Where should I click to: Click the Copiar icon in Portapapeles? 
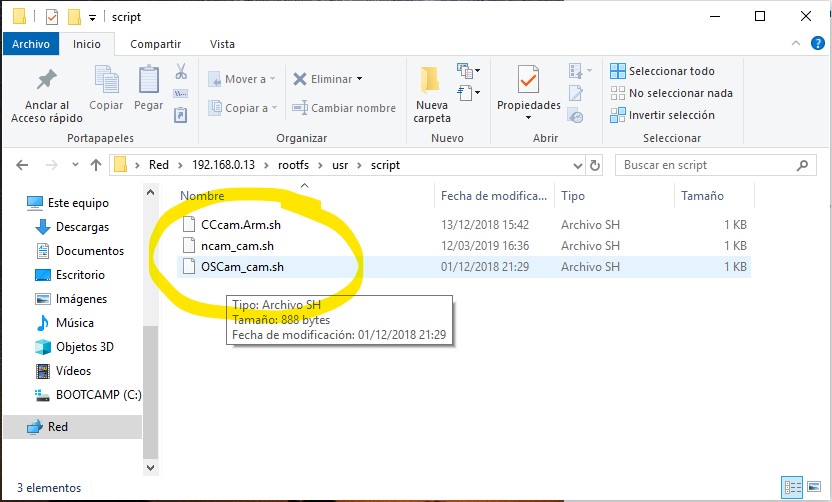(106, 80)
